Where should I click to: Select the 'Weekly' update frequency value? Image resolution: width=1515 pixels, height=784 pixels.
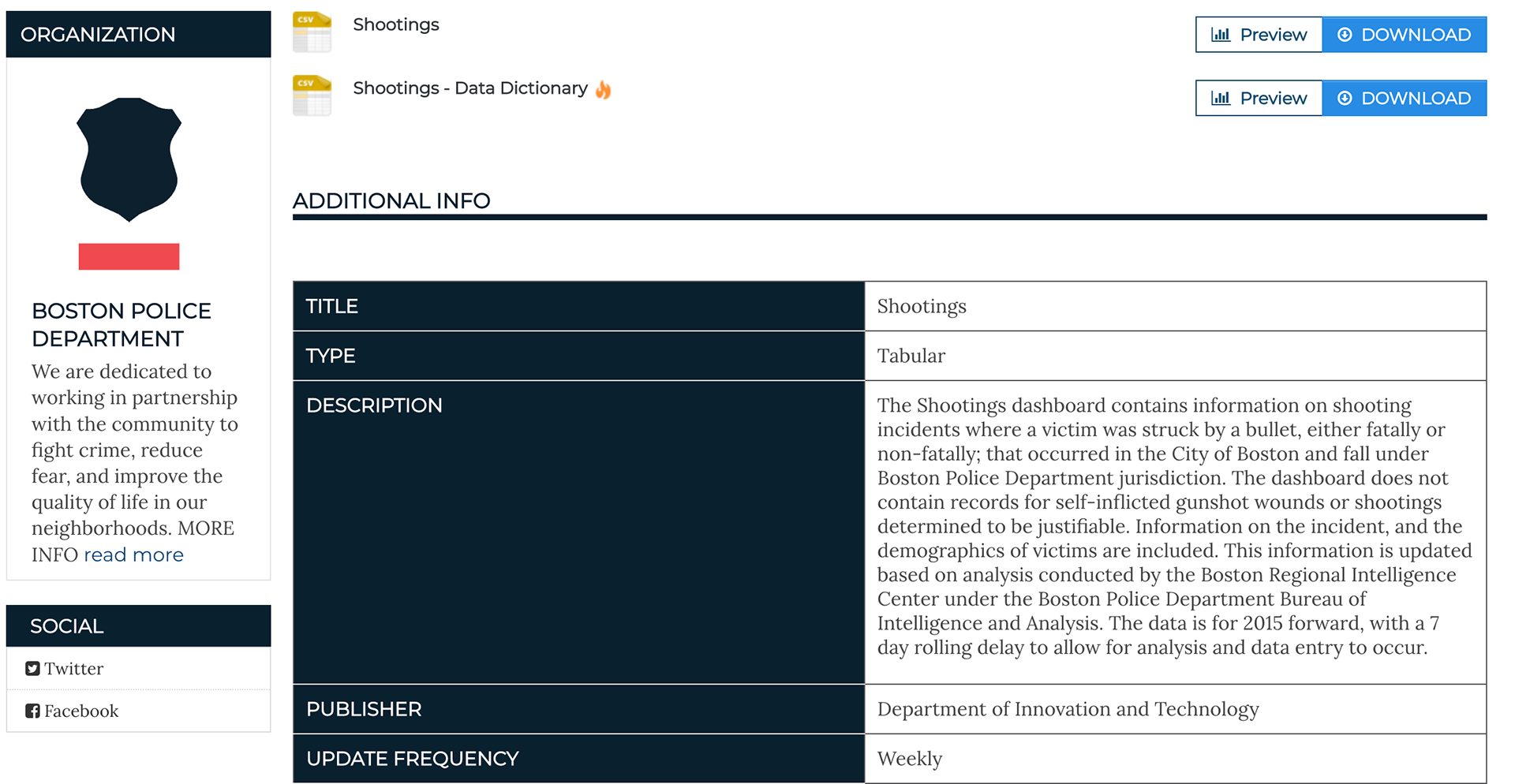910,759
